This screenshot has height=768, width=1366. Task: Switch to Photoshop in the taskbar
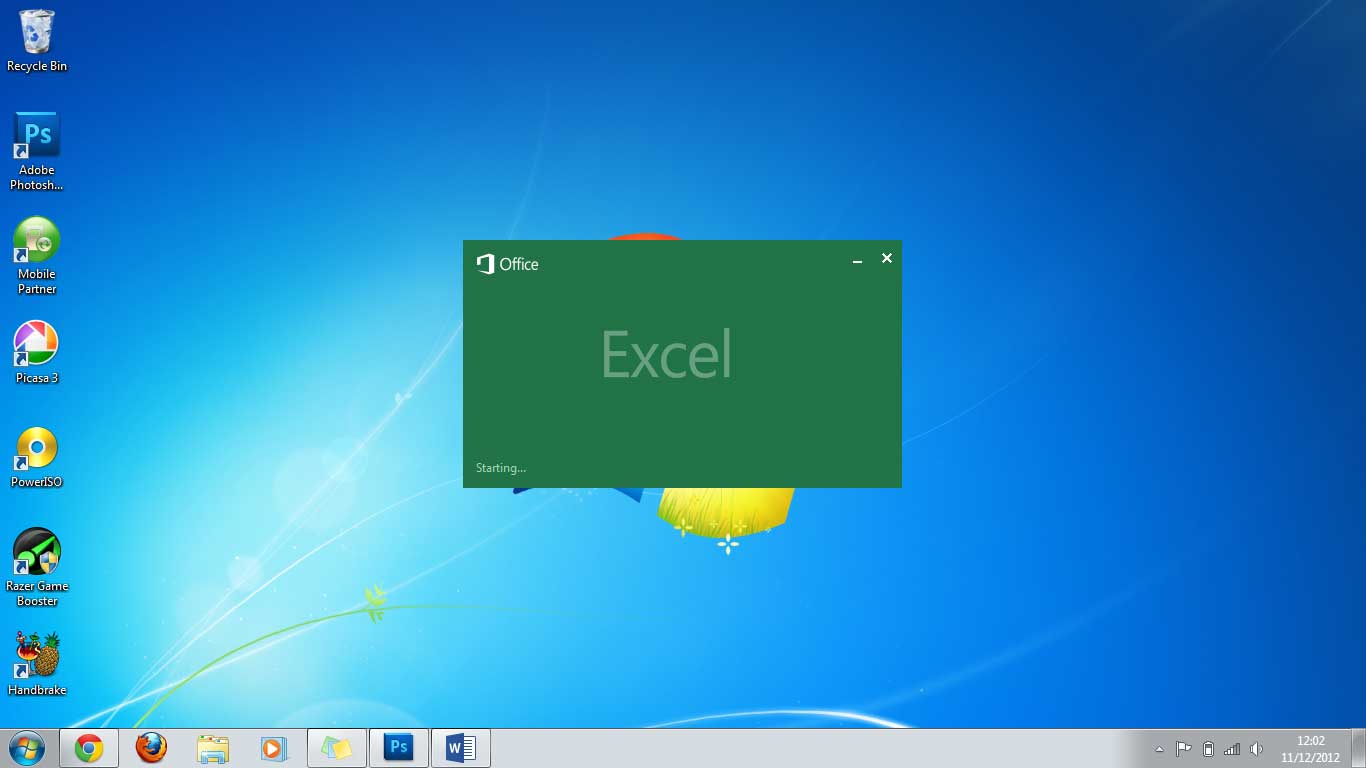[x=399, y=748]
